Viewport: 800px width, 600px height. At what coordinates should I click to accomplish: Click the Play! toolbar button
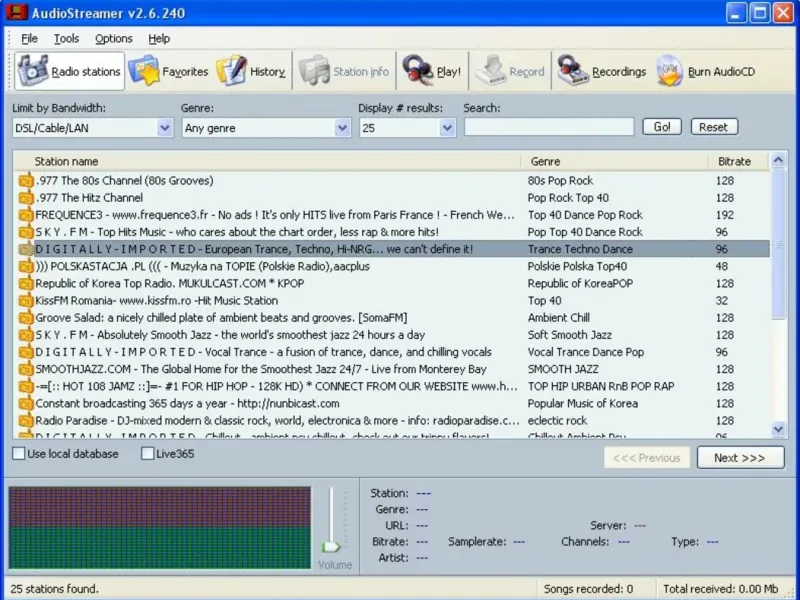[x=432, y=72]
